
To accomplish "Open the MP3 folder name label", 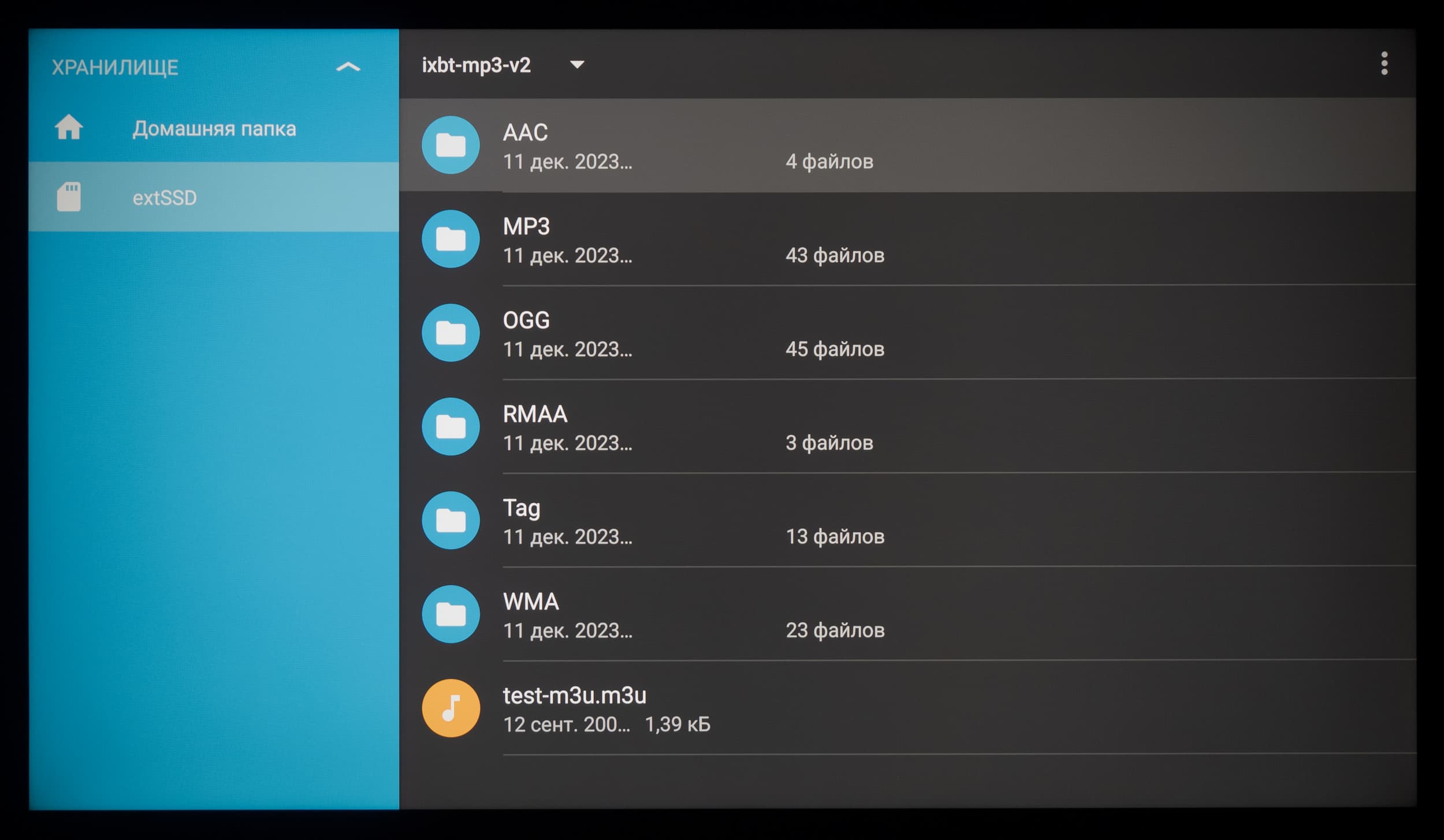I will click(x=526, y=226).
